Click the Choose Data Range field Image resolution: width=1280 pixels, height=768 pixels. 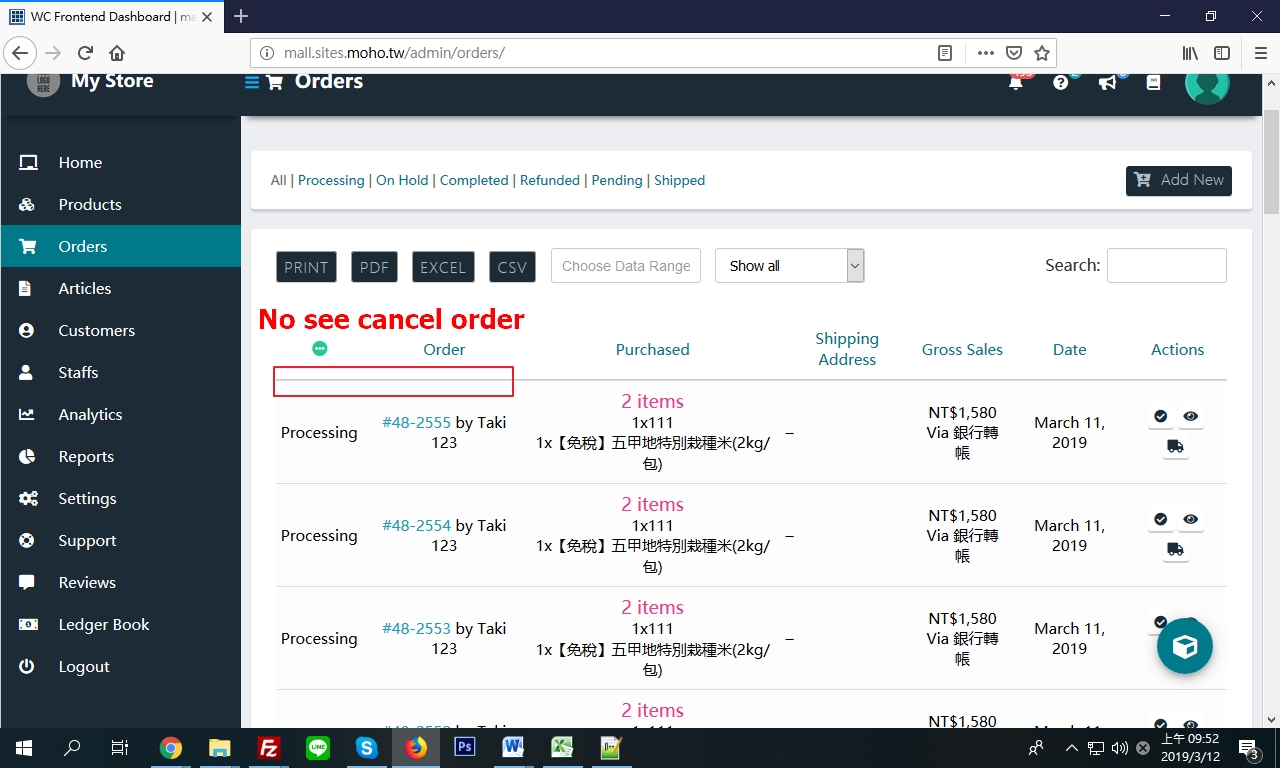[x=626, y=266]
